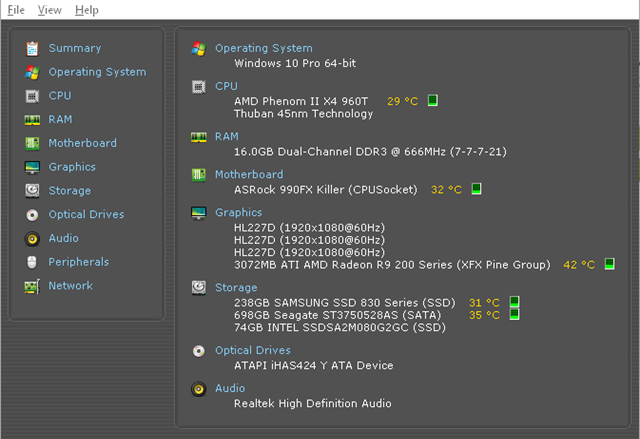Viewport: 640px width, 439px height.
Task: Open the File menu
Action: pyautogui.click(x=16, y=10)
